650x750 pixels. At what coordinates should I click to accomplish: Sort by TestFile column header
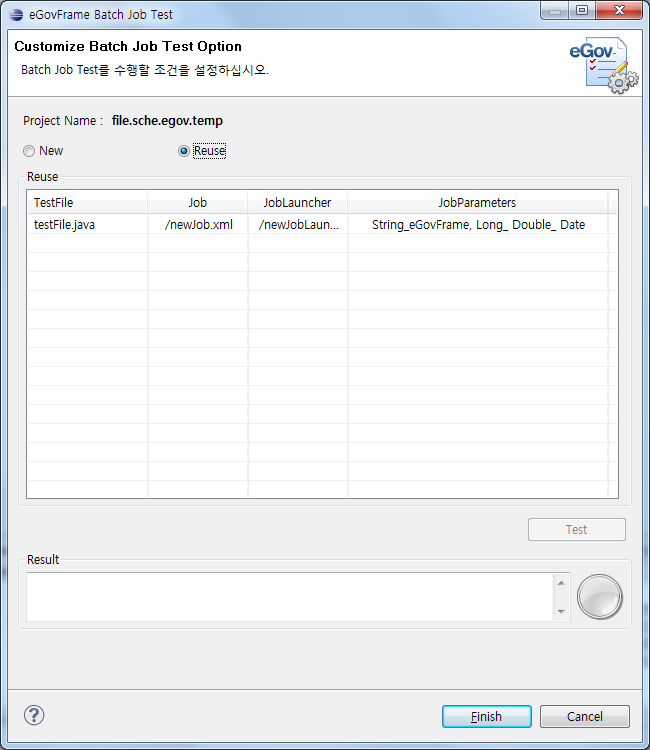pos(87,203)
